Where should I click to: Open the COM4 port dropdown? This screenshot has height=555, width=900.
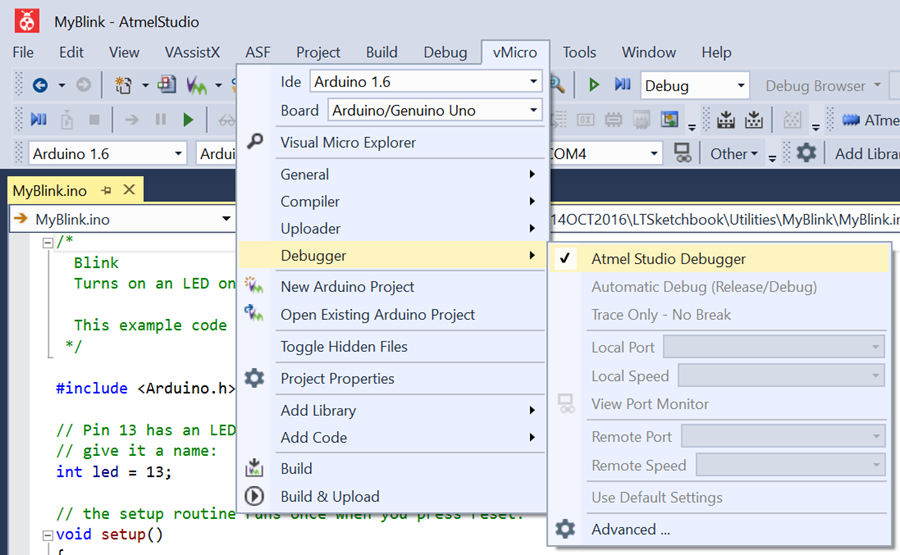tap(653, 153)
